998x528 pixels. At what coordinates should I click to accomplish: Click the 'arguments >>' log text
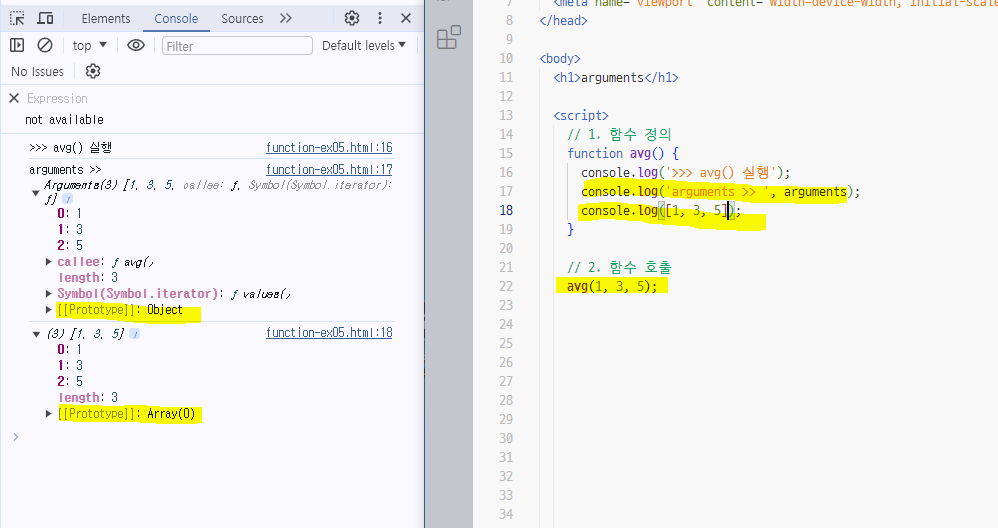tap(65, 169)
